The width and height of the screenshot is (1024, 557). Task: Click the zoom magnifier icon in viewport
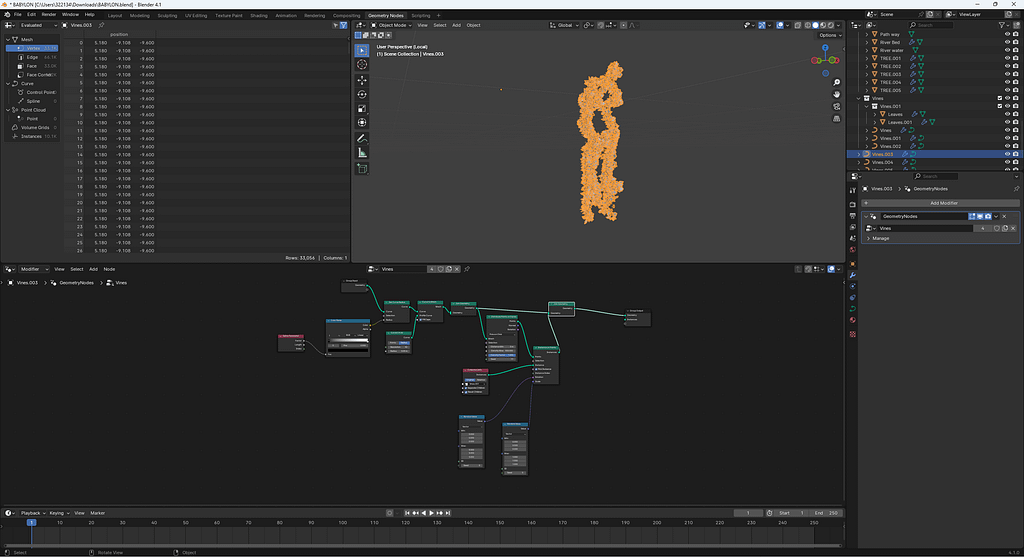836,82
